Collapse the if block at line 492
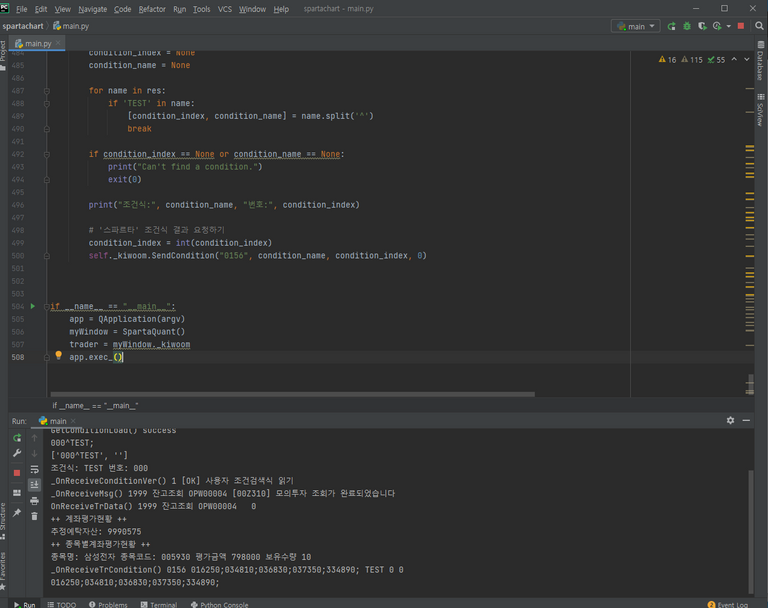Image resolution: width=768 pixels, height=608 pixels. [47, 154]
